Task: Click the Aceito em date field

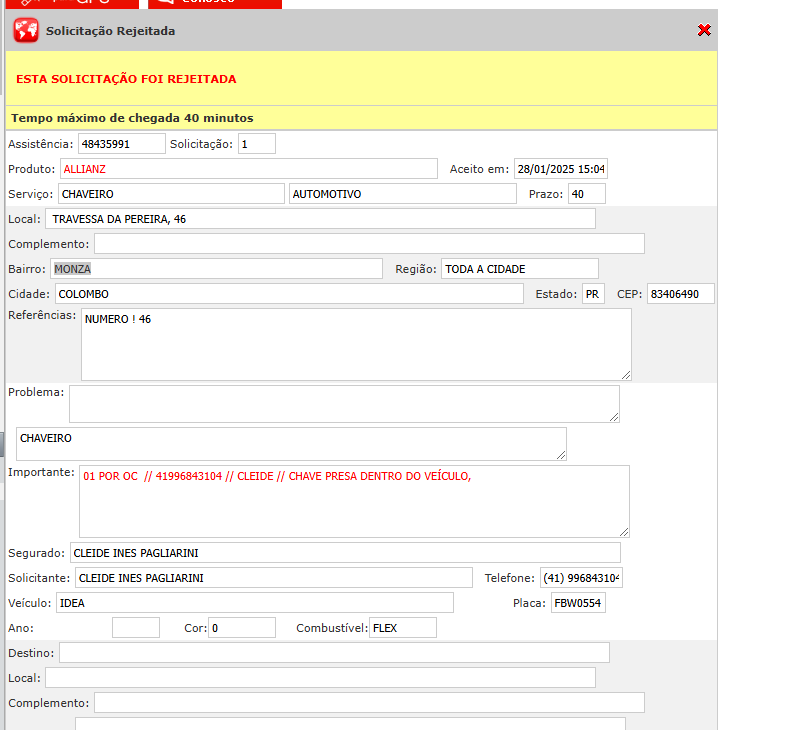Action: [561, 169]
